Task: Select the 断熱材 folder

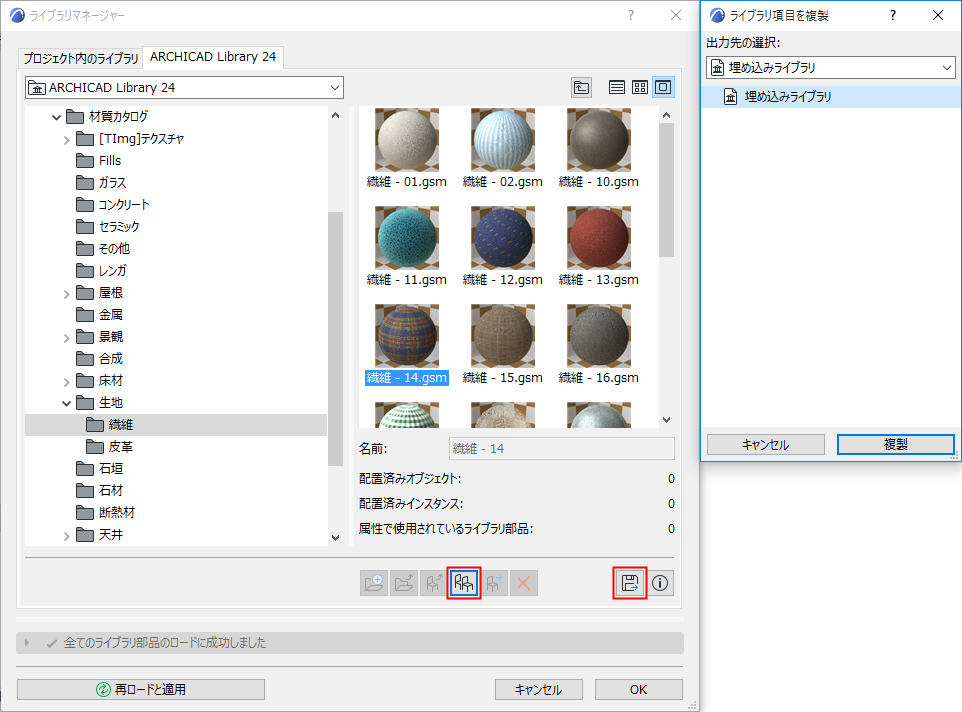Action: click(106, 513)
